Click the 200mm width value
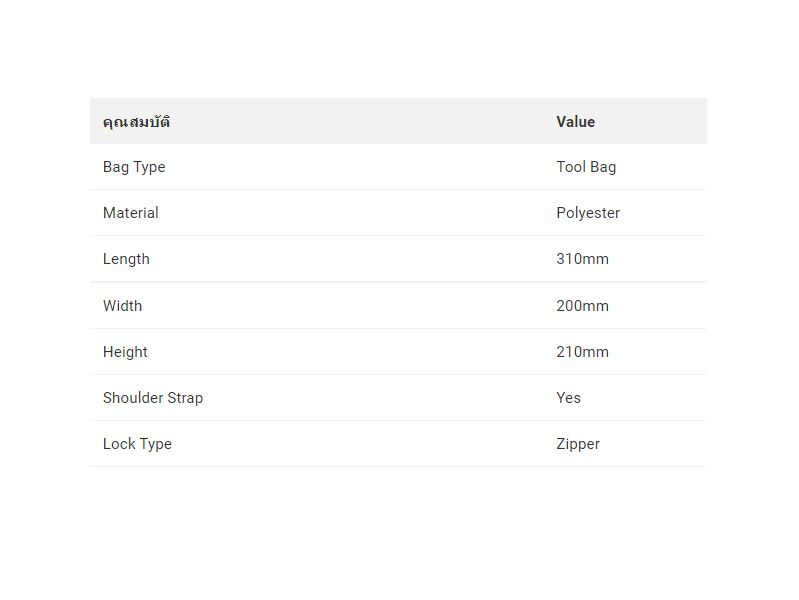This screenshot has width=799, height=600. coord(582,306)
